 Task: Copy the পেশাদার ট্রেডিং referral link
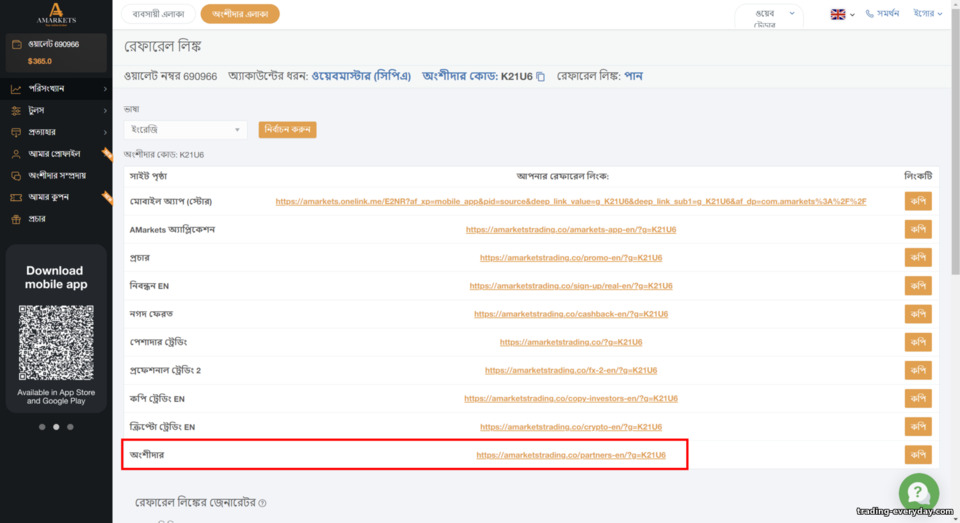(x=918, y=342)
